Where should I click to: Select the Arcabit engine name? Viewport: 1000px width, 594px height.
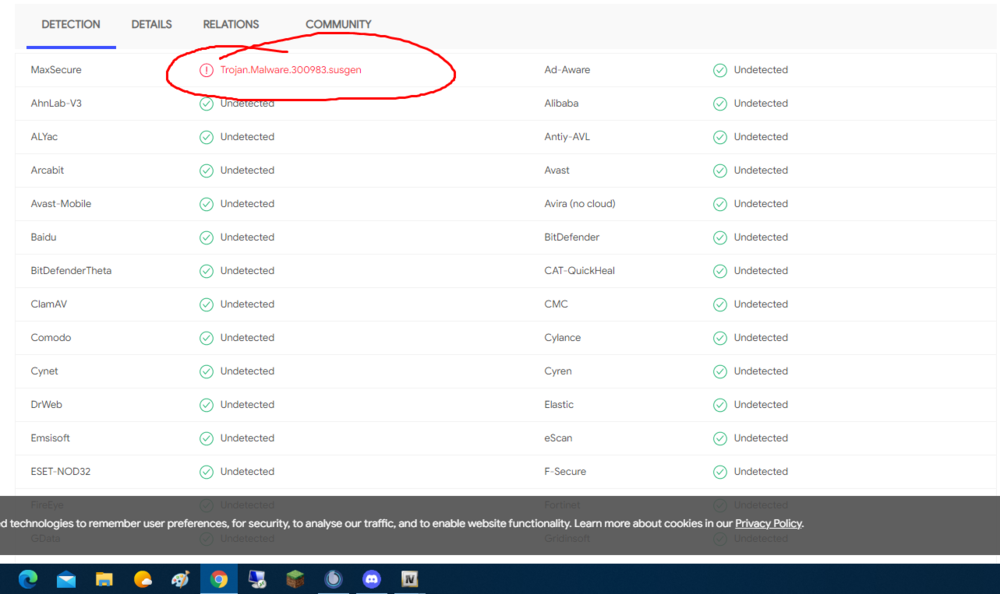coord(47,170)
